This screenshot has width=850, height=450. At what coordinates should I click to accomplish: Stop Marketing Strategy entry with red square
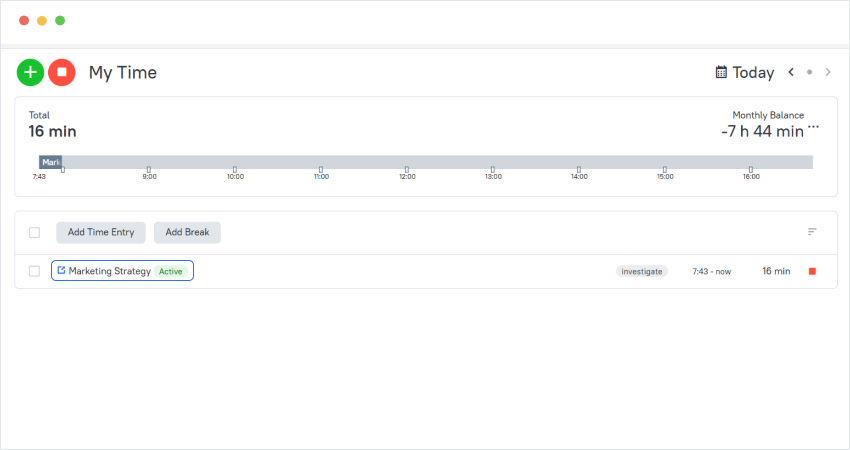[812, 271]
